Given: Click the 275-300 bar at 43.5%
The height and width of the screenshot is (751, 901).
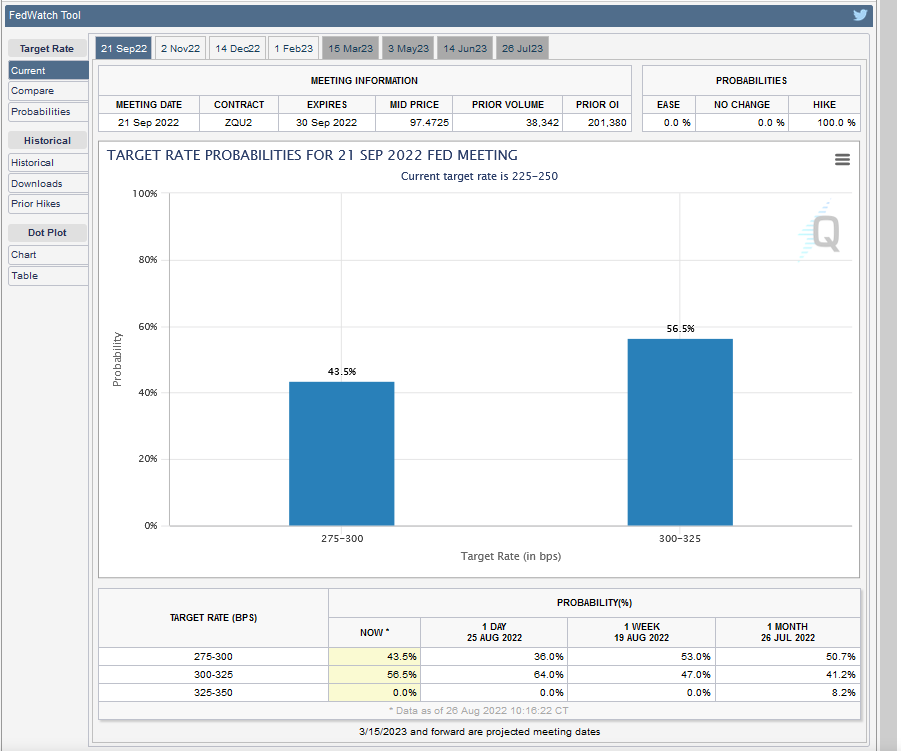Looking at the screenshot, I should tap(341, 453).
